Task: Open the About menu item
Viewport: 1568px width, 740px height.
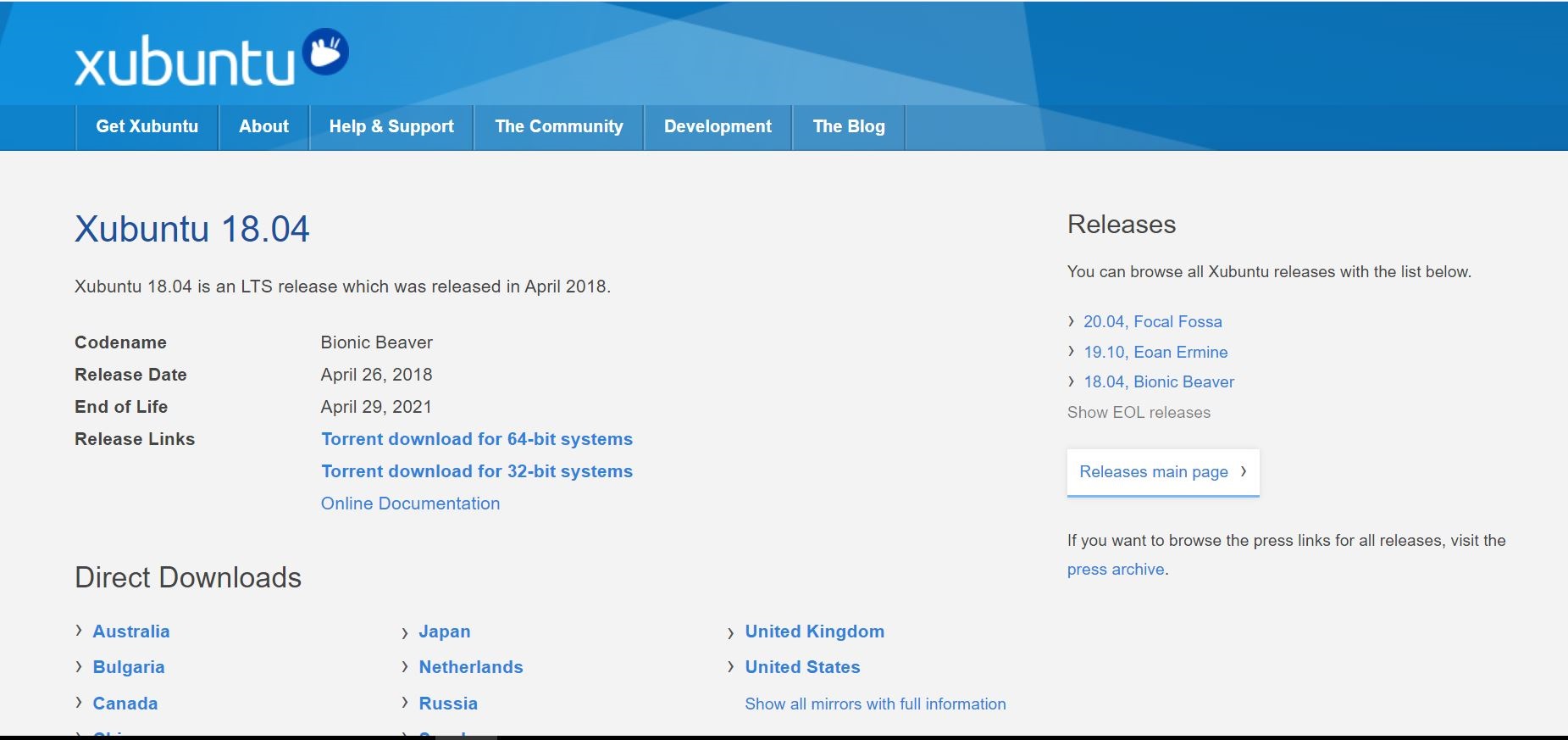Action: coord(264,127)
